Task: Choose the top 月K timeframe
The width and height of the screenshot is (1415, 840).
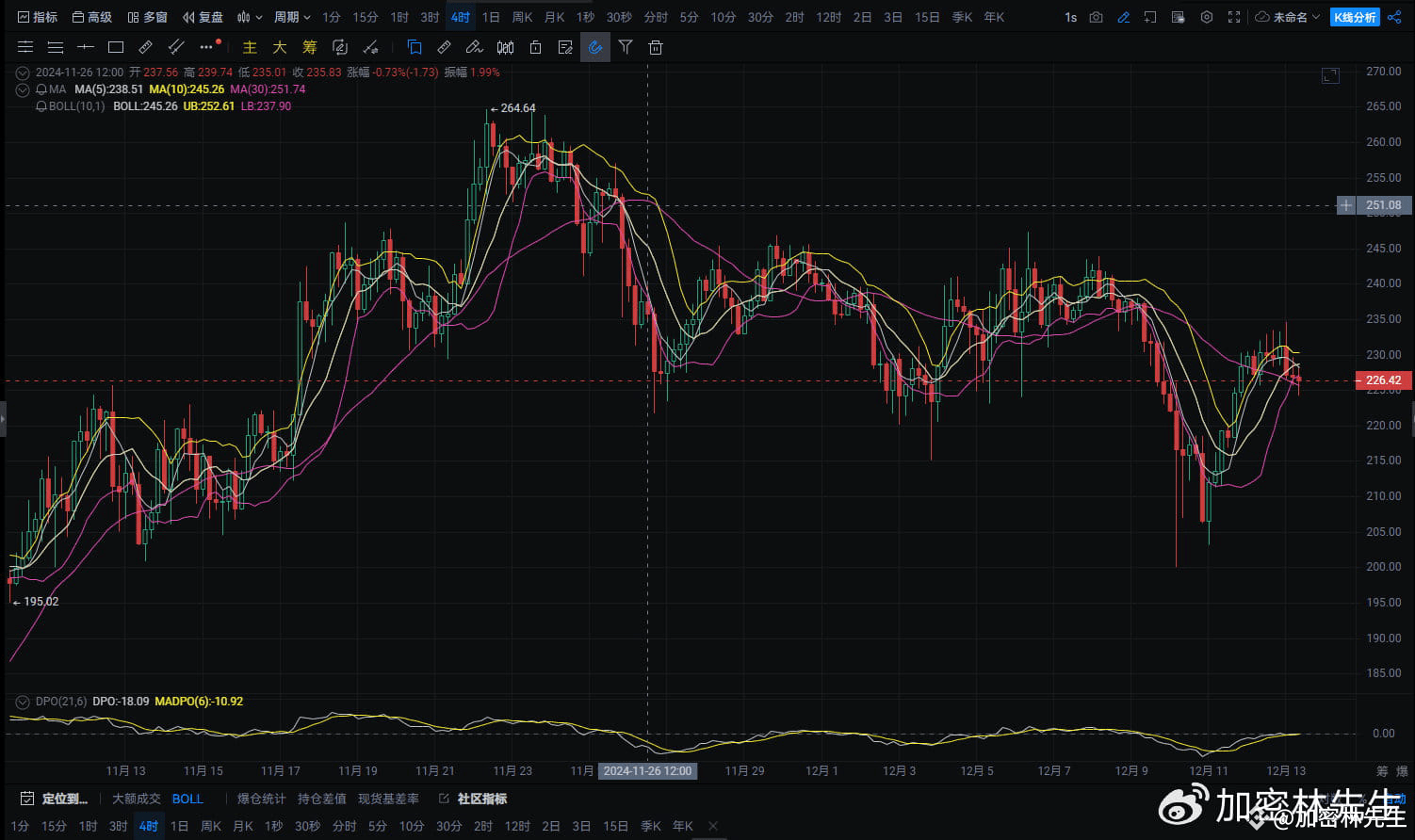Action: (x=554, y=17)
